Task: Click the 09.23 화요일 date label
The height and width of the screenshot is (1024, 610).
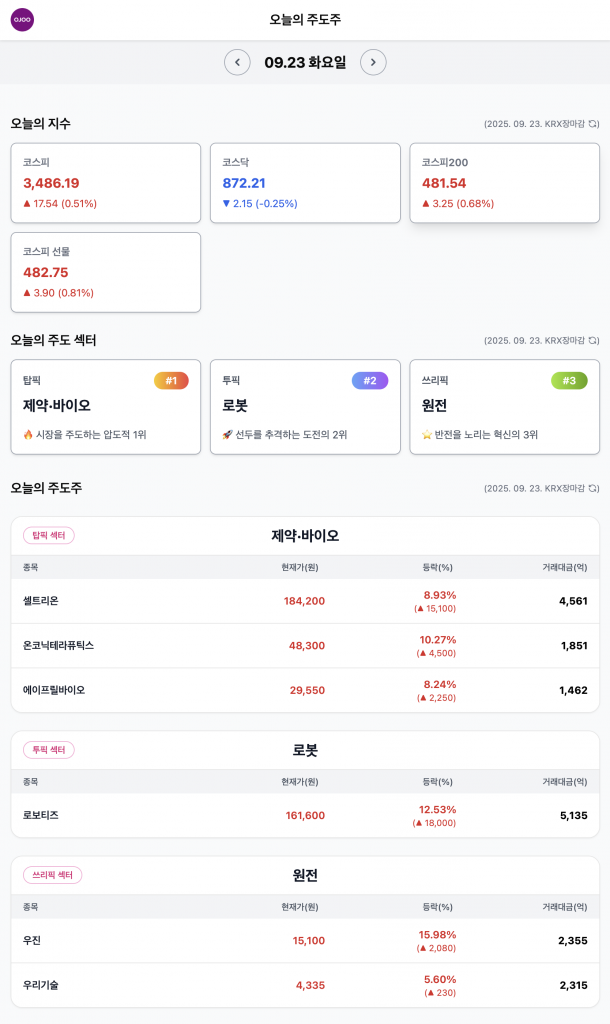Action: (305, 62)
